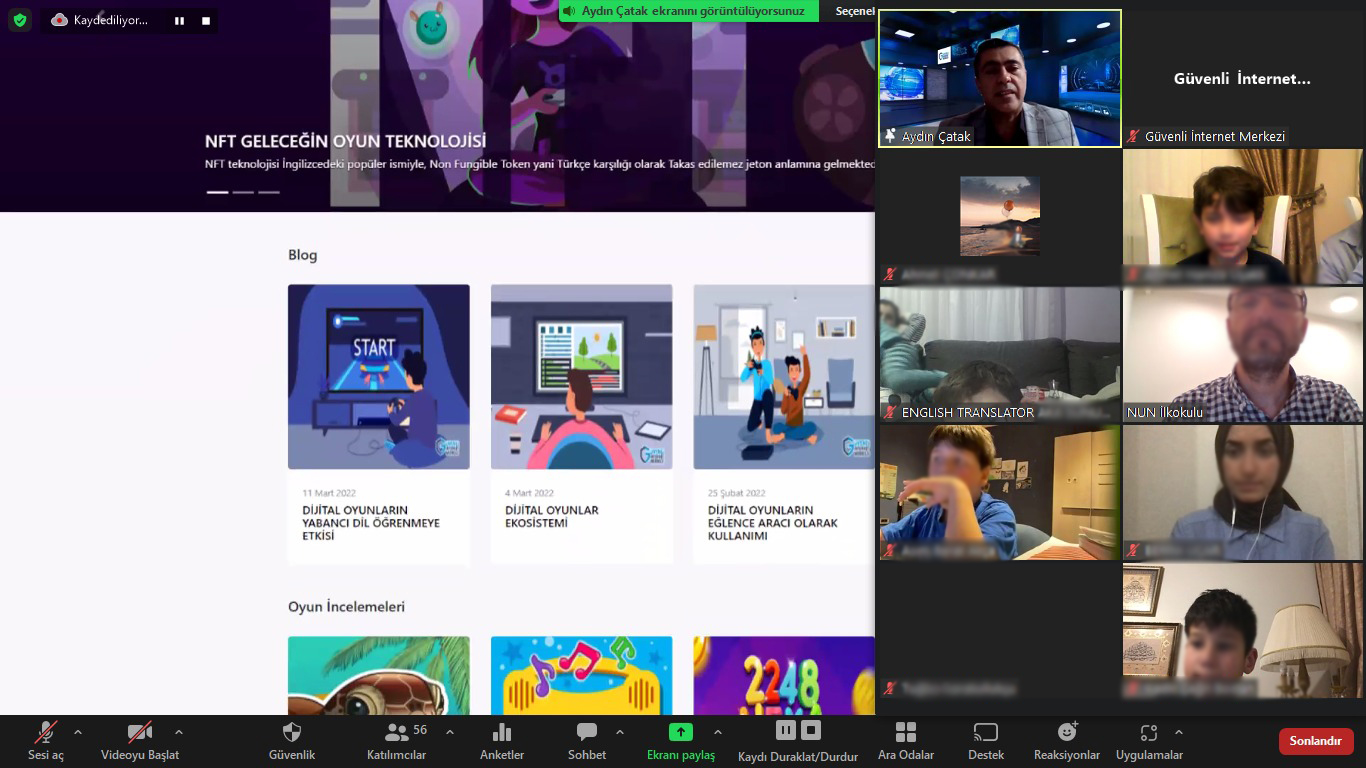Open Sohbet chat panel
The height and width of the screenshot is (768, 1366).
pos(587,741)
